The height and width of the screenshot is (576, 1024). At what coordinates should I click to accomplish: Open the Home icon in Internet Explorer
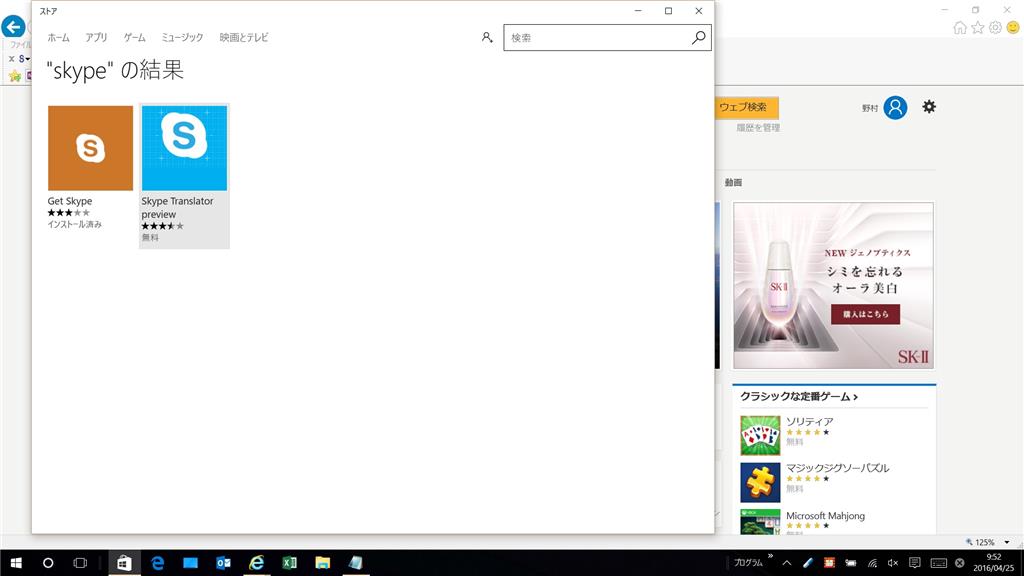960,27
